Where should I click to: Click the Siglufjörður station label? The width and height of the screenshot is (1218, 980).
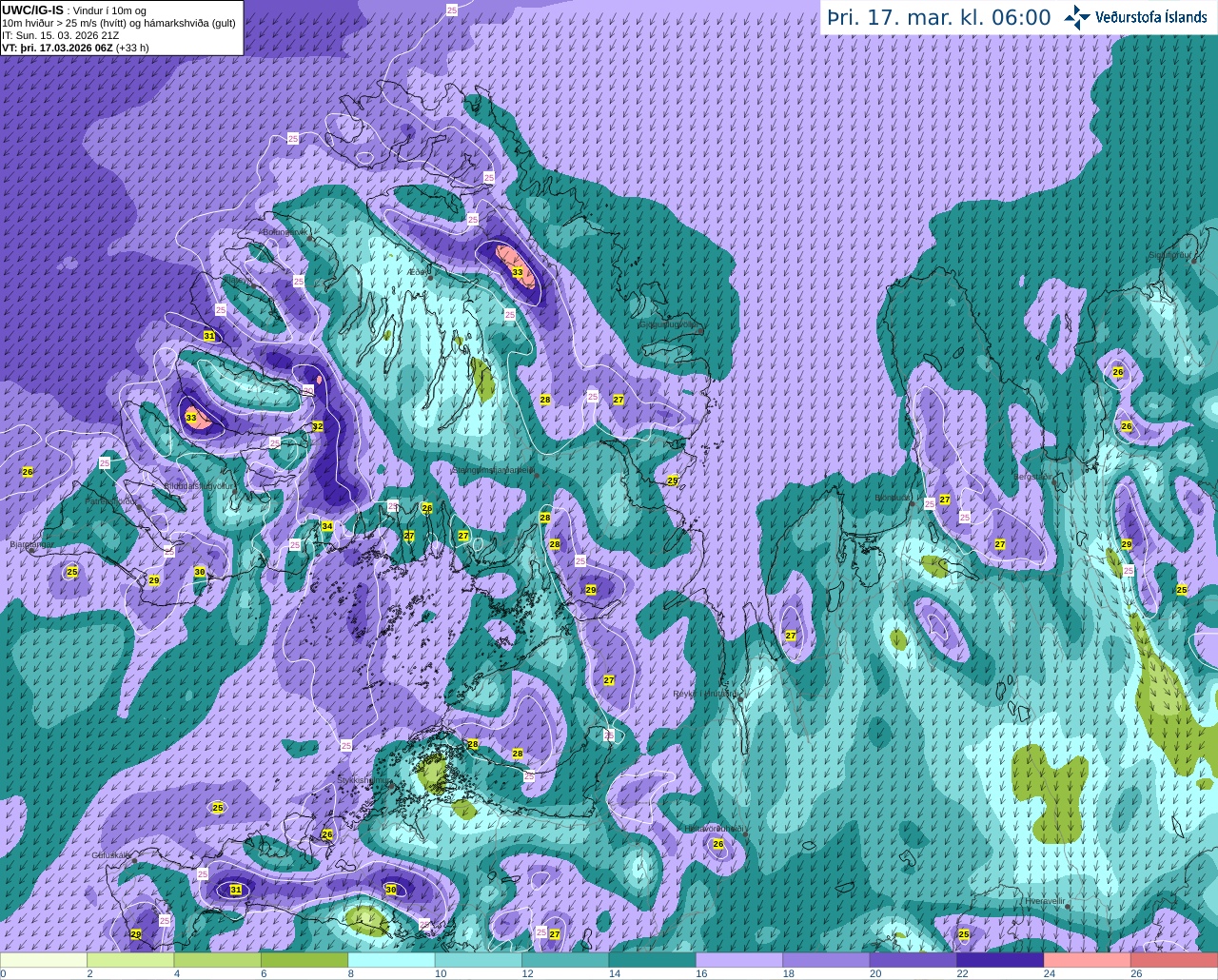tap(1169, 255)
